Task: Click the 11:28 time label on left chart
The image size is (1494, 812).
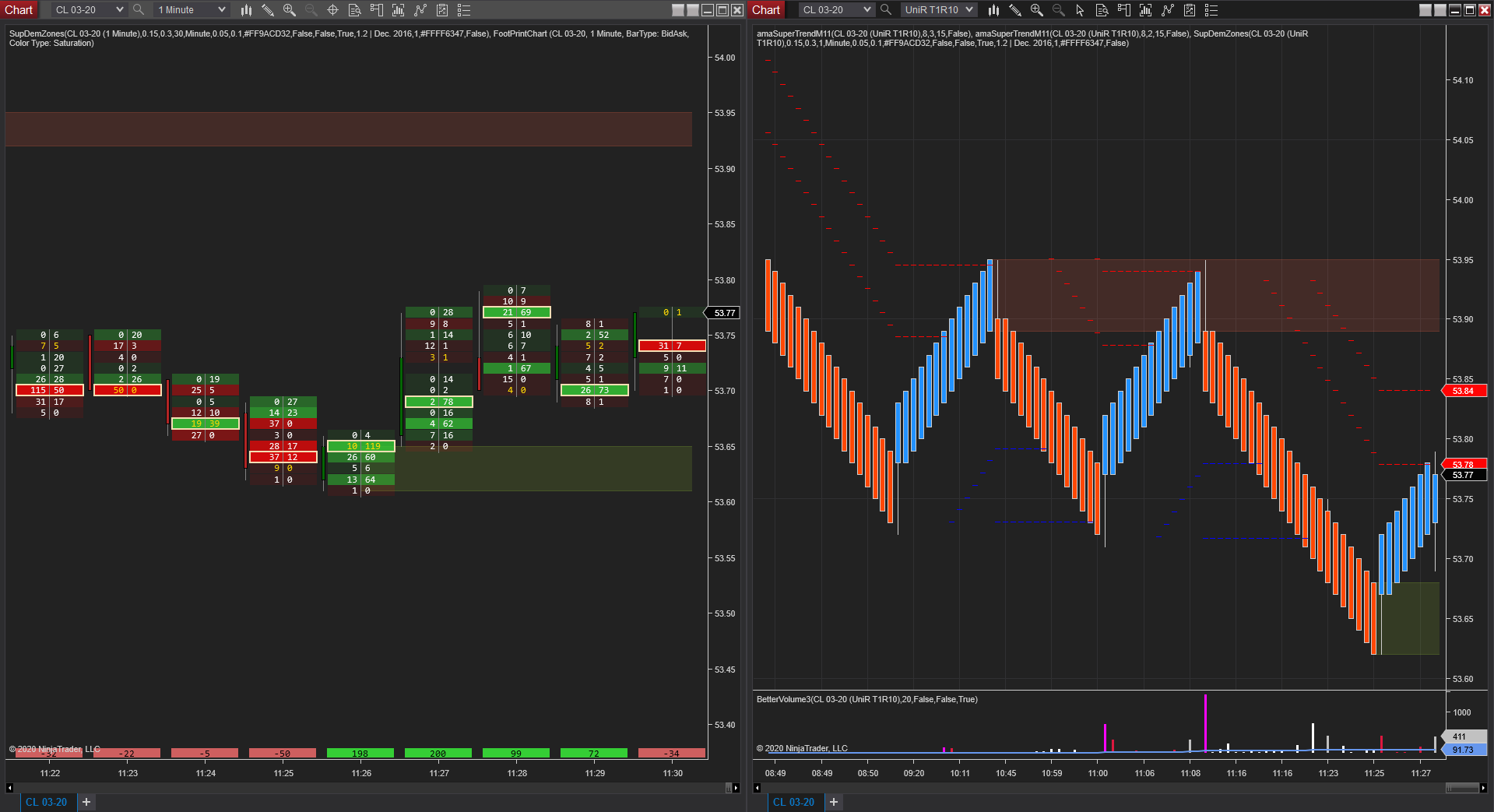Action: pyautogui.click(x=517, y=773)
